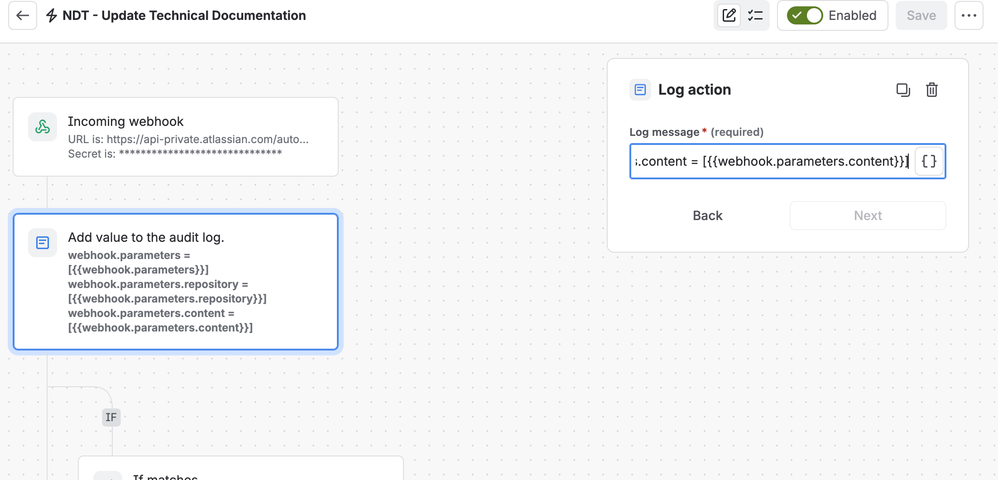998x480 pixels.
Task: Click the Secret is masked text
Action: click(175, 153)
